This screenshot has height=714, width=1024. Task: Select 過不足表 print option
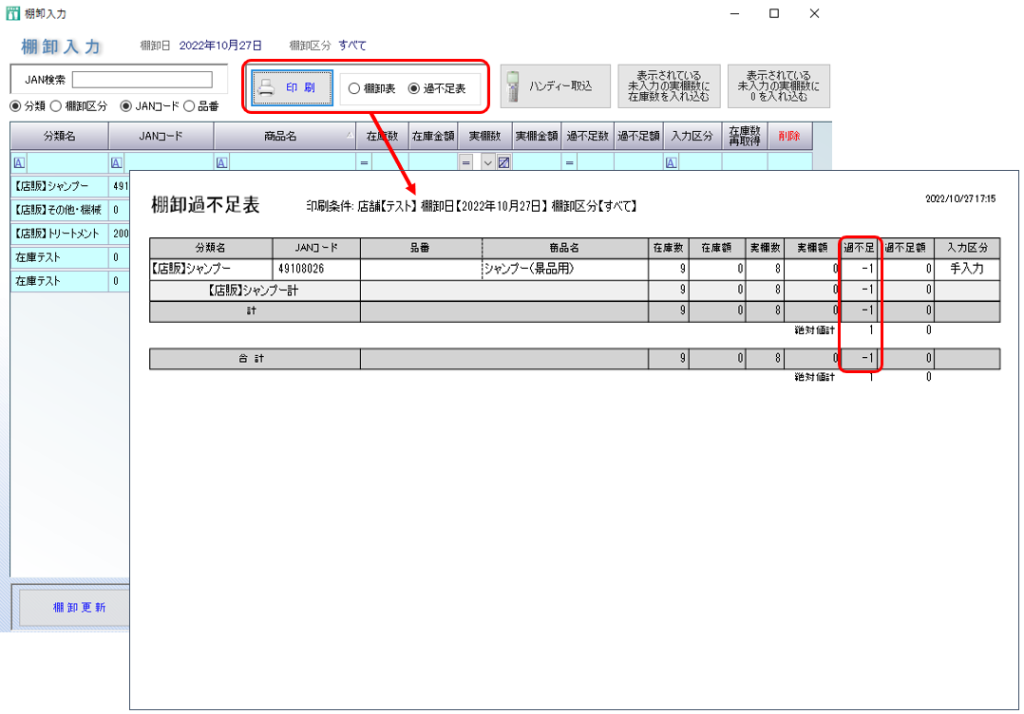pyautogui.click(x=413, y=88)
